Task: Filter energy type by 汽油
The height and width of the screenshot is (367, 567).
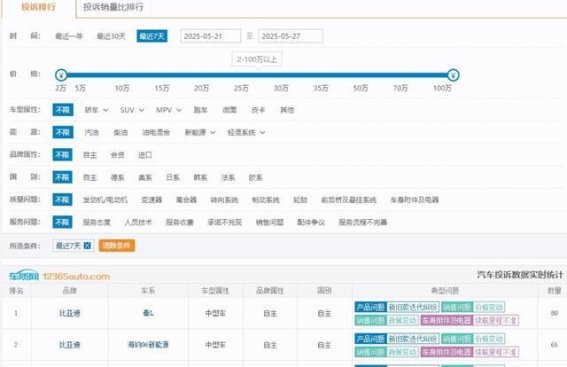Action: point(91,132)
